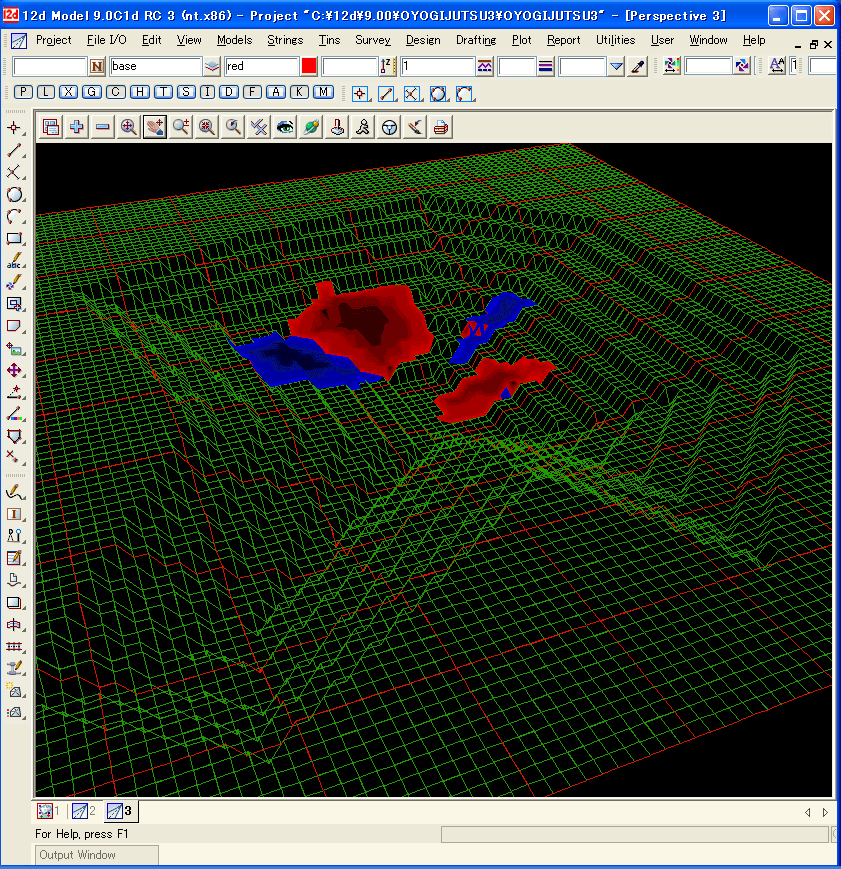
Task: Toggle the M snap button
Action: (x=323, y=92)
